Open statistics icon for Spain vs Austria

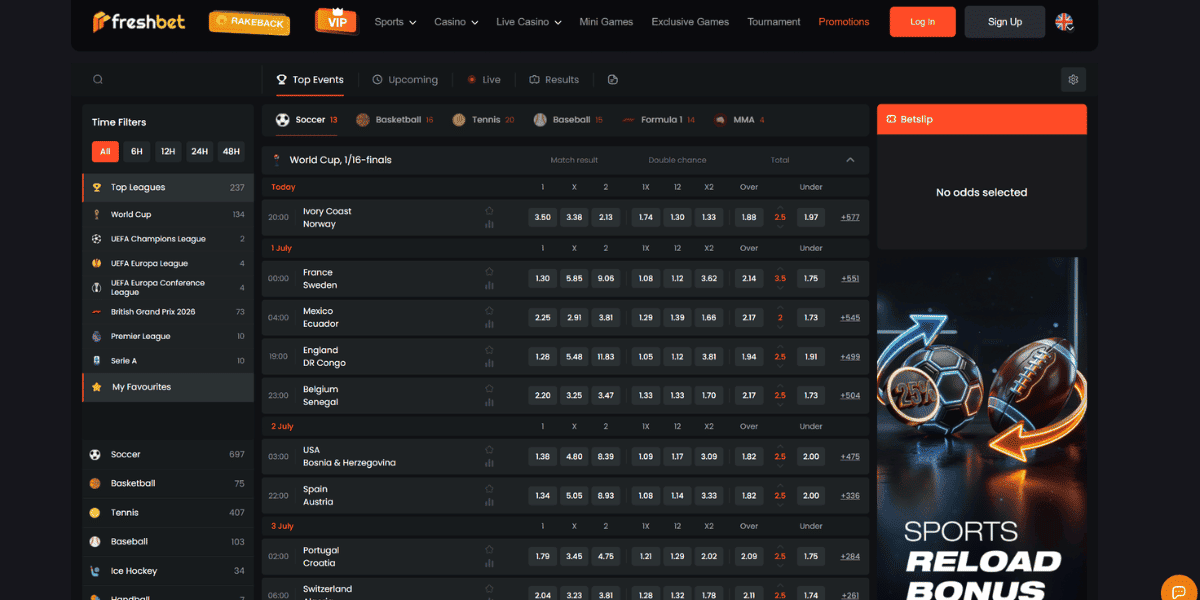tap(489, 502)
